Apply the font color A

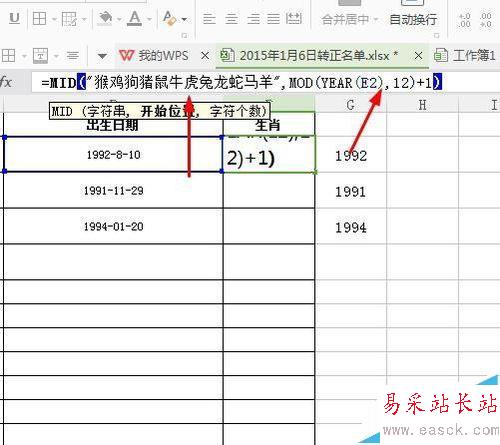[x=135, y=18]
